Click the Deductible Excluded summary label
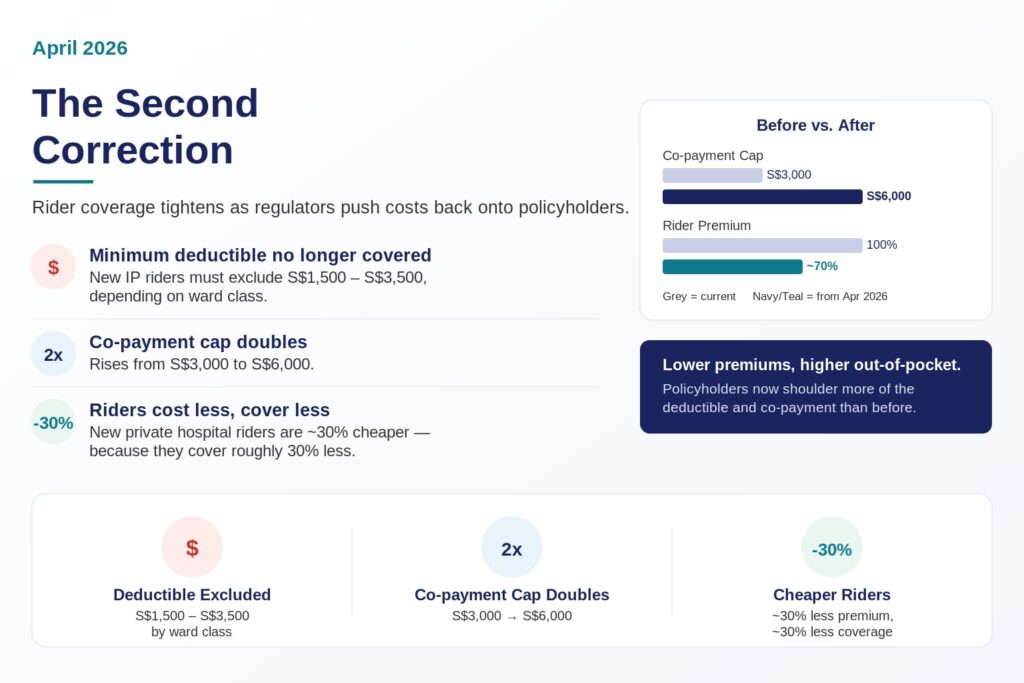The height and width of the screenshot is (683, 1024). click(x=192, y=595)
